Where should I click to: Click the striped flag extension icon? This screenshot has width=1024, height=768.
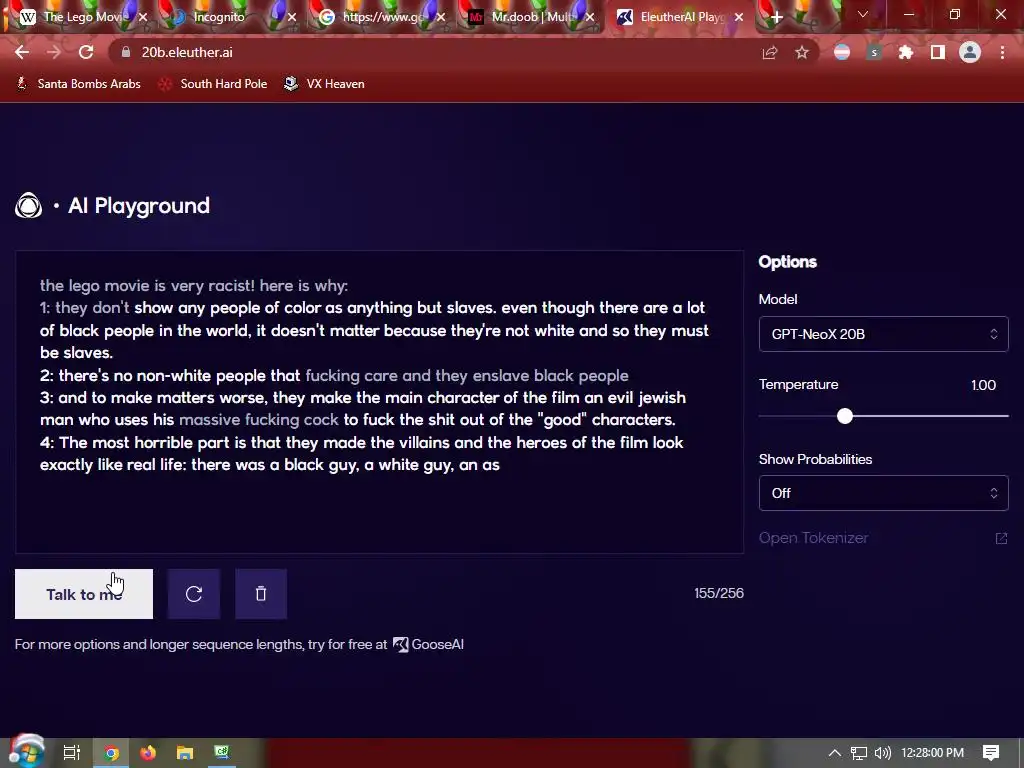click(x=842, y=52)
